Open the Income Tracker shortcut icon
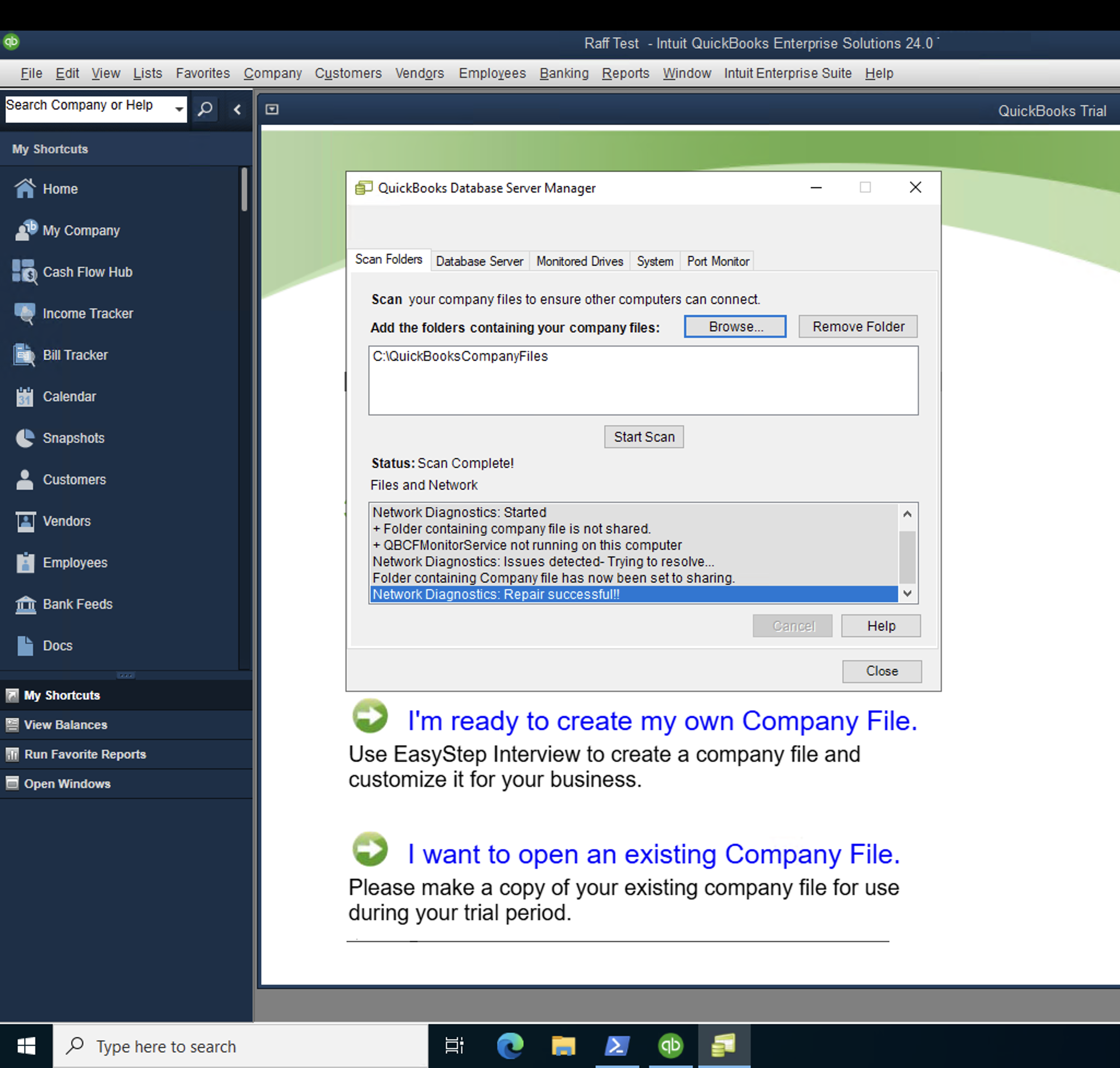The image size is (1120, 1068). [25, 313]
